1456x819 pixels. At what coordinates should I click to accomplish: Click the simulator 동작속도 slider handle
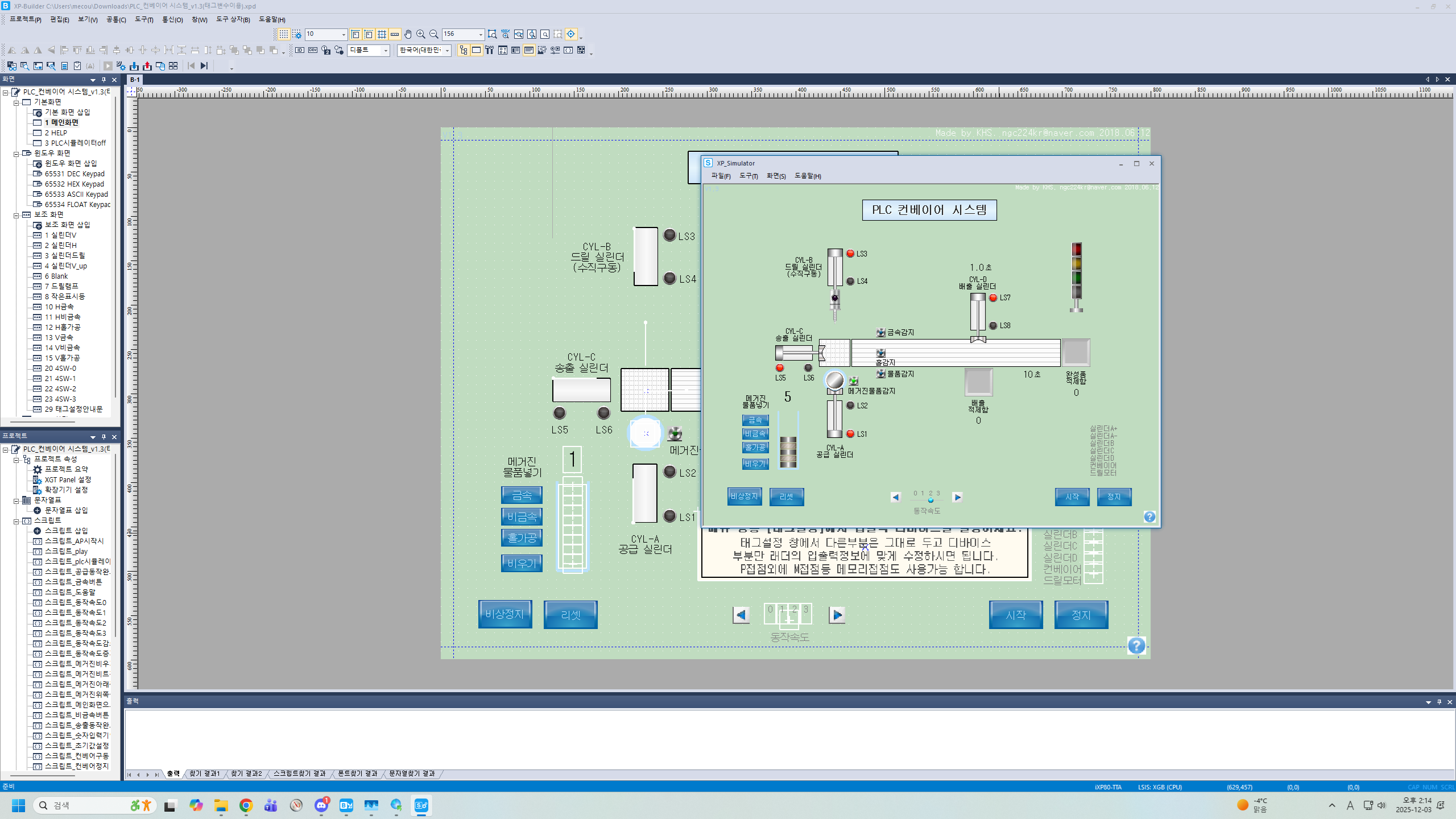click(x=930, y=500)
